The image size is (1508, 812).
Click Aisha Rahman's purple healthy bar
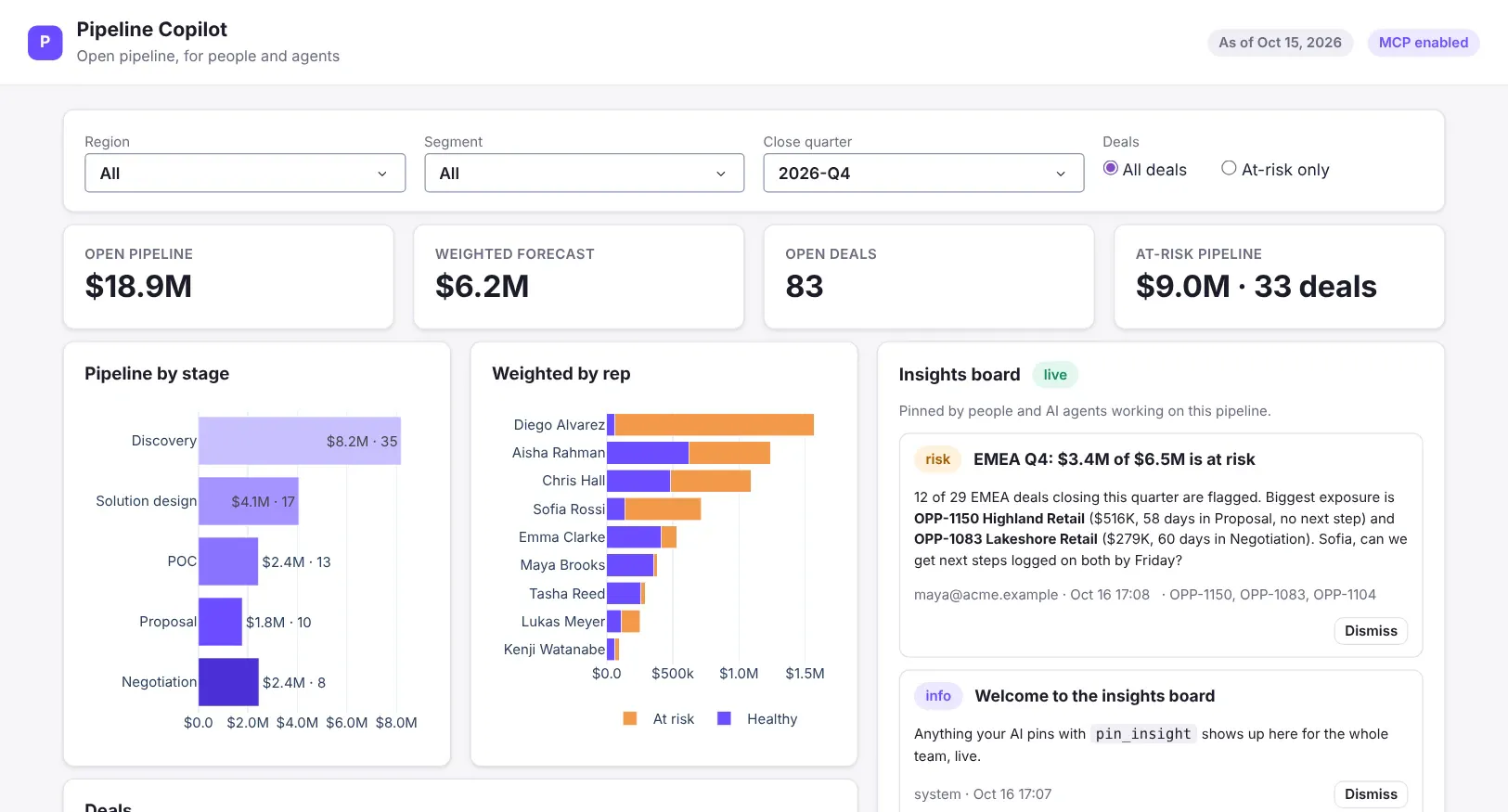[x=648, y=453]
